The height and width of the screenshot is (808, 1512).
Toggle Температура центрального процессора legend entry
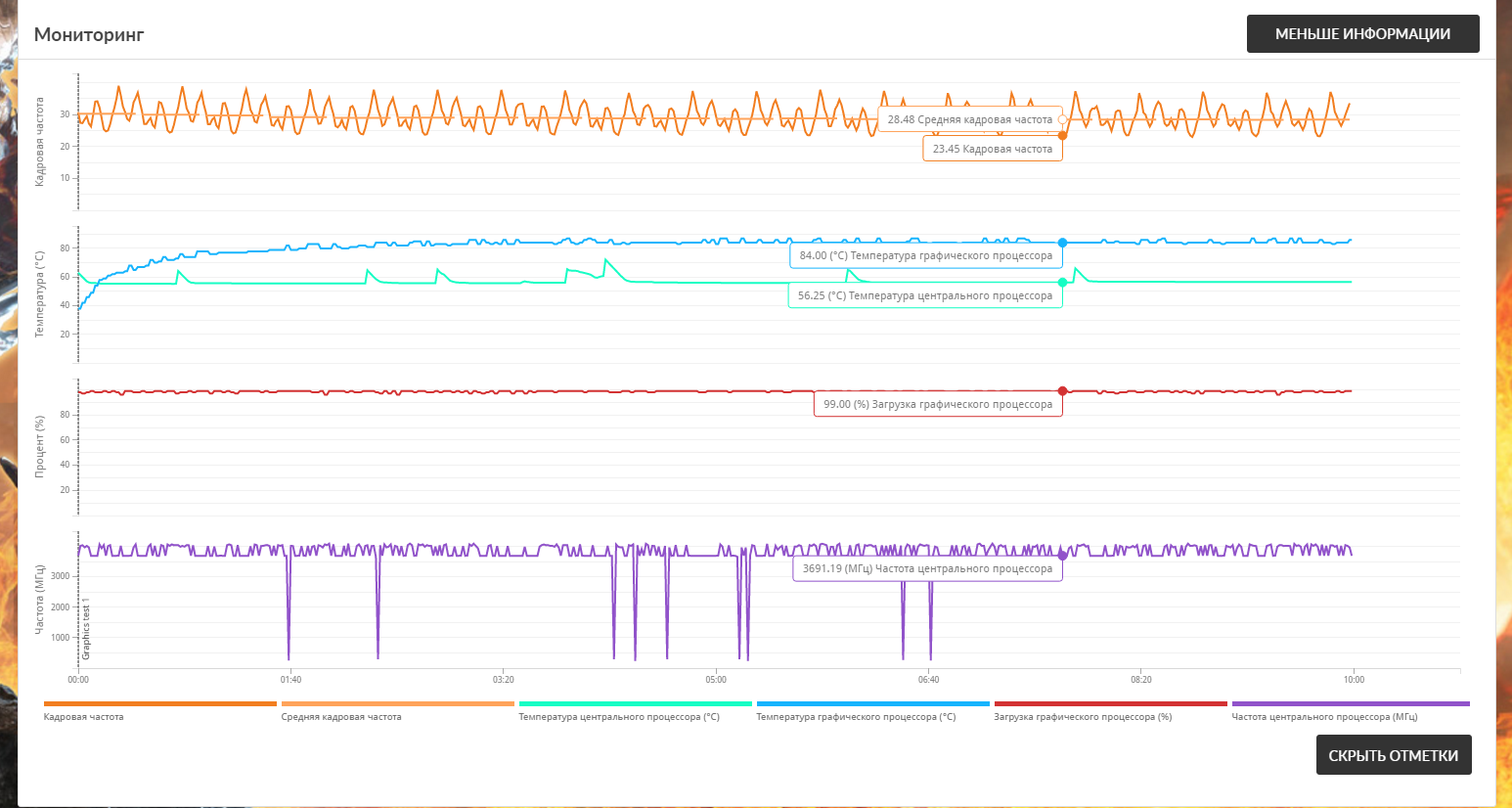tap(635, 710)
